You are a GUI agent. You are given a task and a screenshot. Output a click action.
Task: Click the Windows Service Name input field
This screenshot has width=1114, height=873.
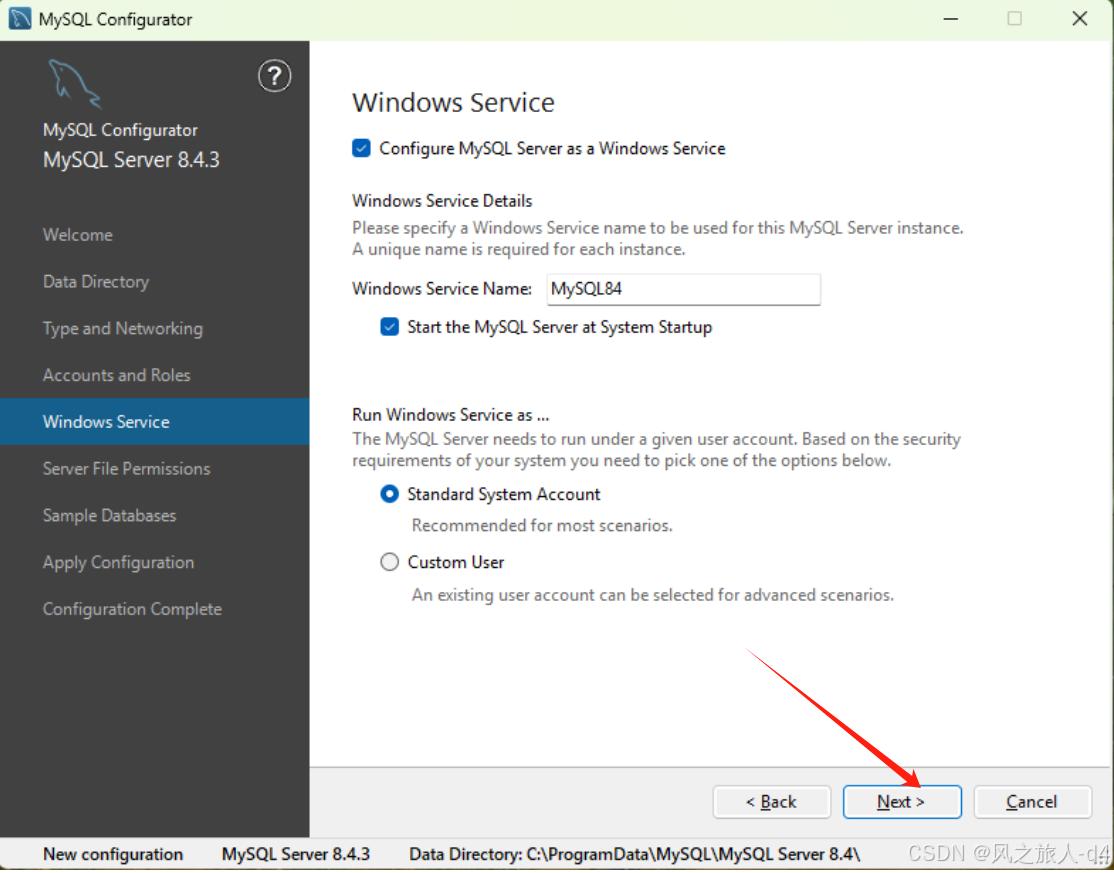click(x=683, y=289)
